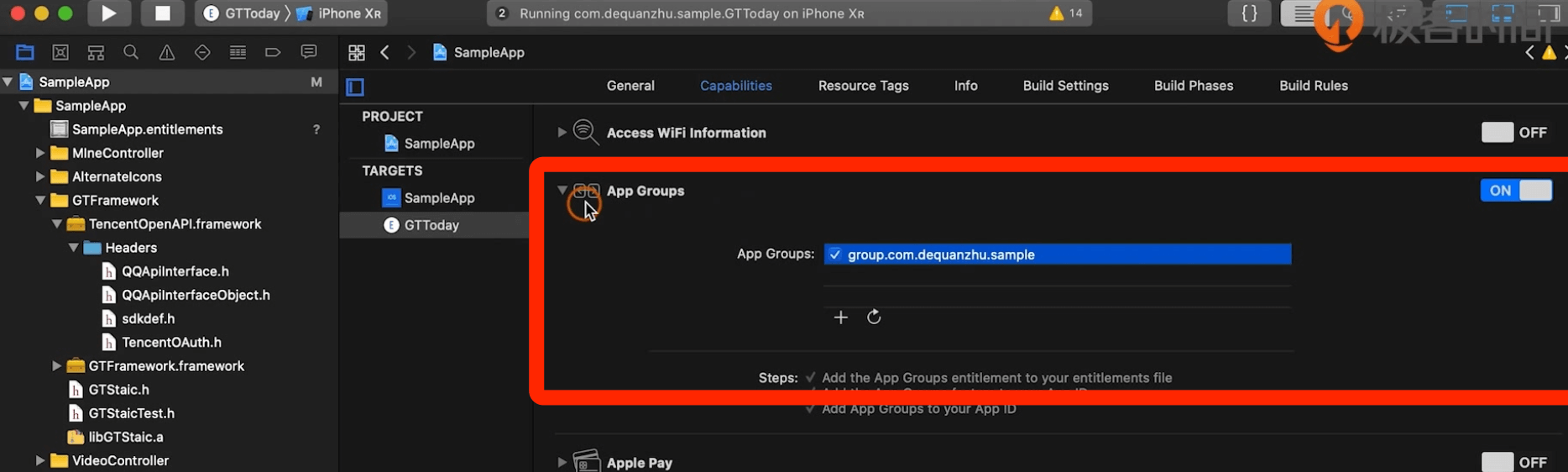The width and height of the screenshot is (1568, 472).
Task: Turn off the App Groups switch
Action: (1516, 191)
